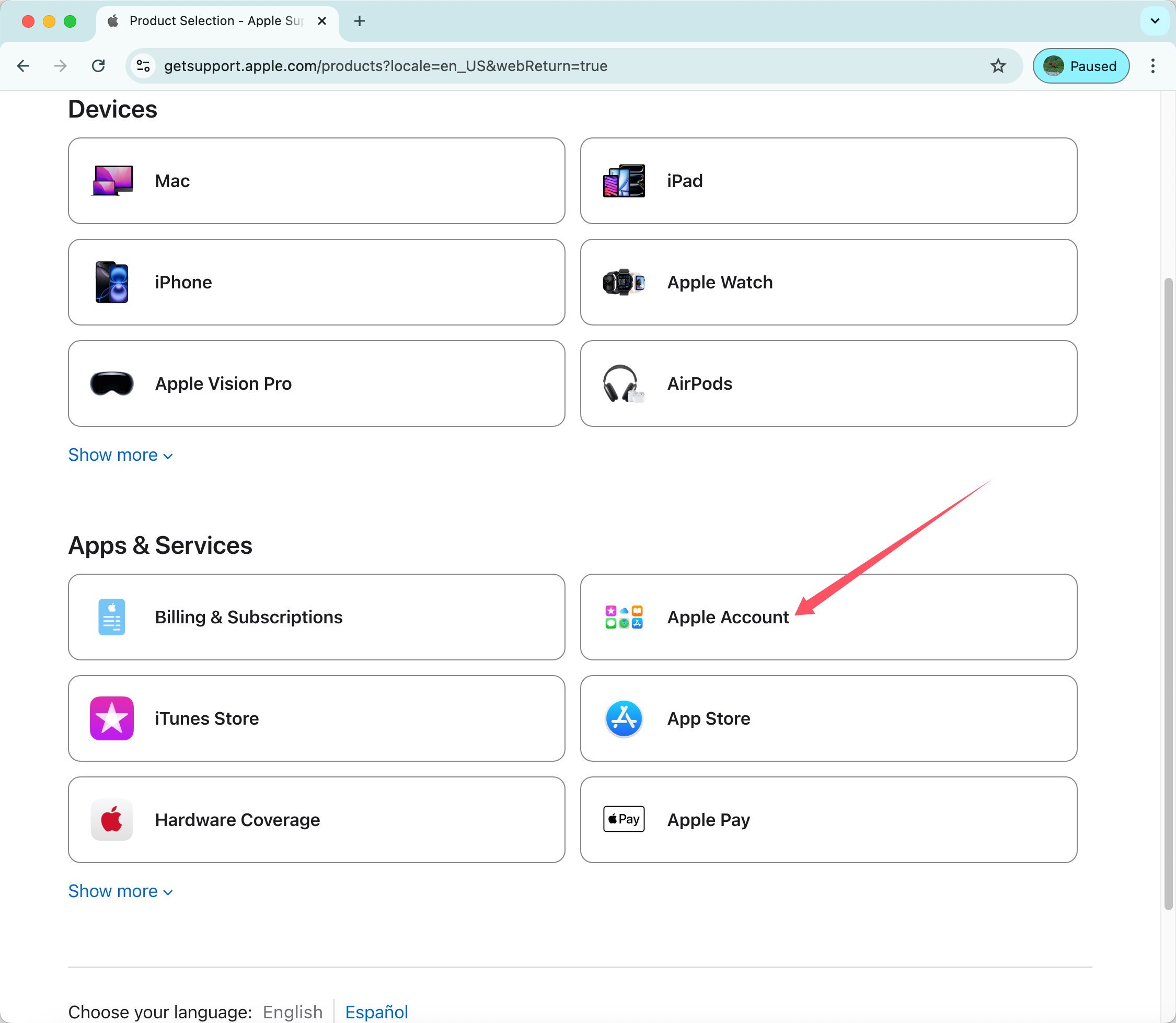Go back with the browser back arrow
This screenshot has width=1176, height=1023.
tap(24, 66)
